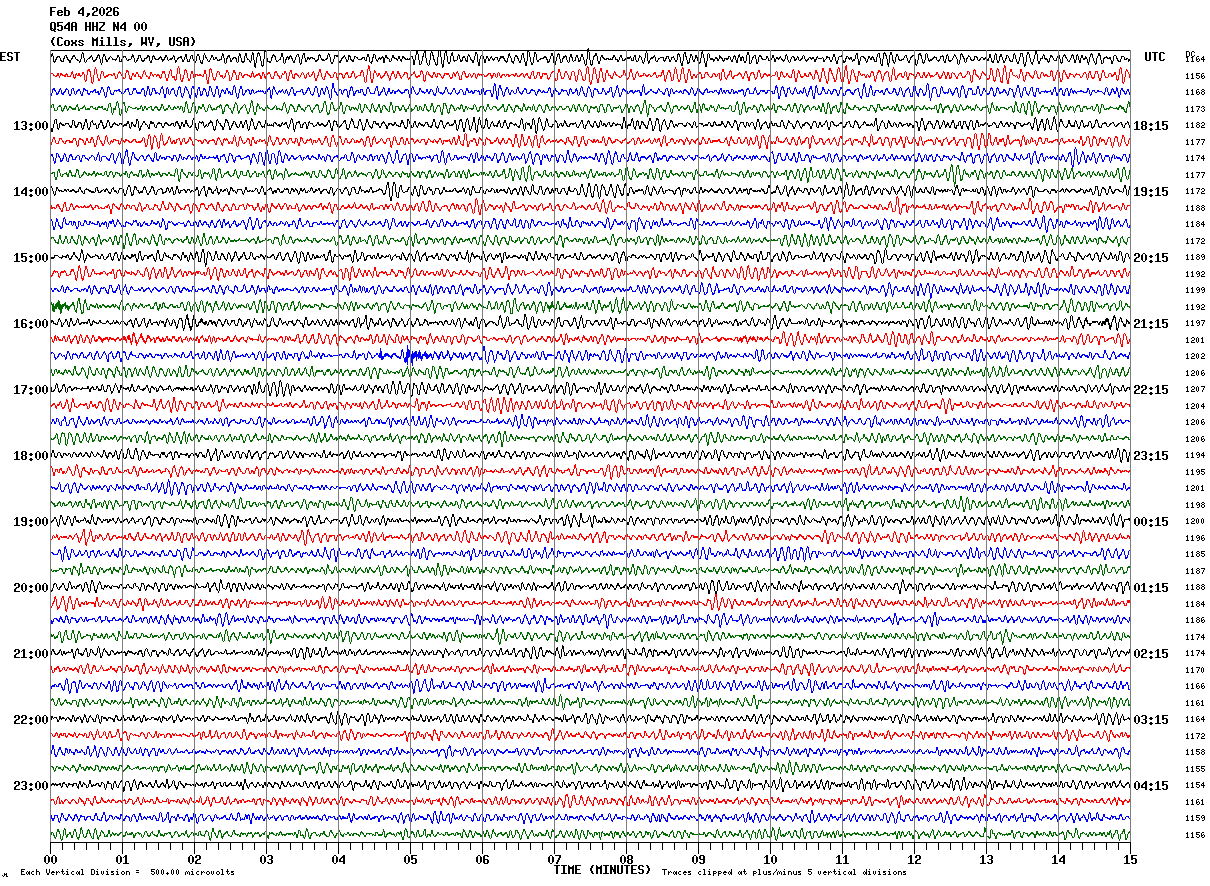The width and height of the screenshot is (1210, 886).
Task: Click minute 03 tick label on time axis
Action: (266, 859)
